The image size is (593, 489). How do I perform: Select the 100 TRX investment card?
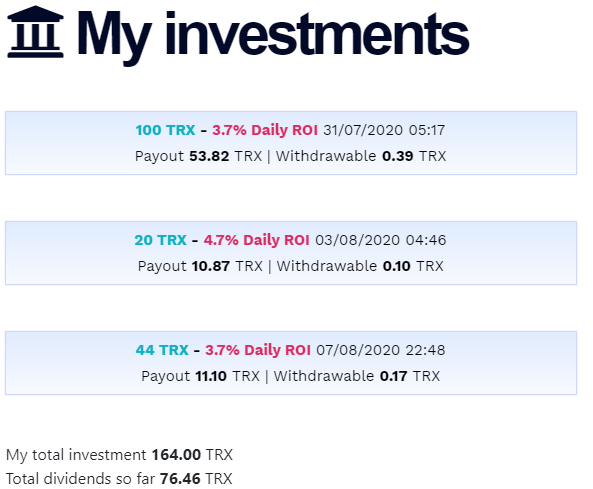click(x=290, y=143)
